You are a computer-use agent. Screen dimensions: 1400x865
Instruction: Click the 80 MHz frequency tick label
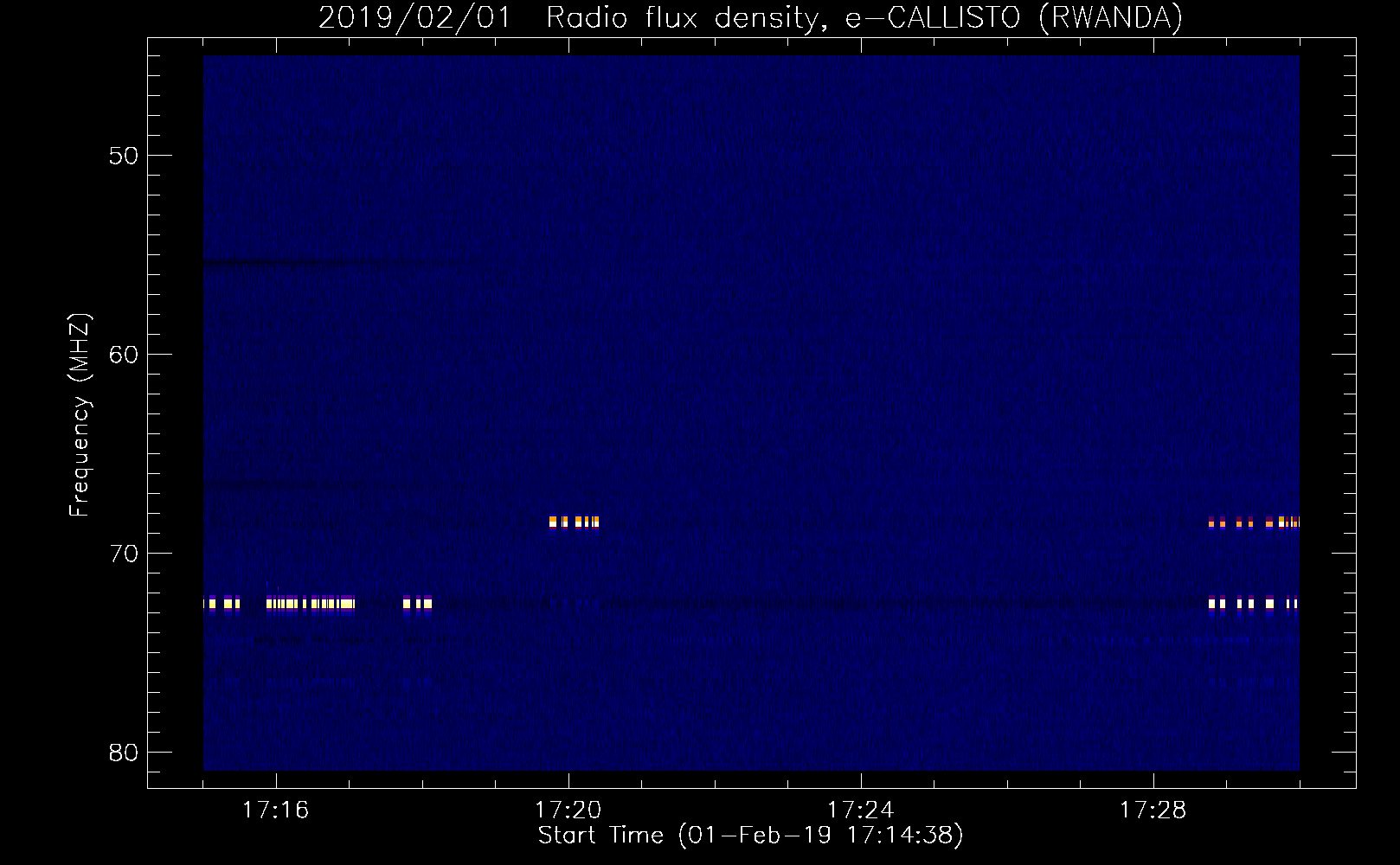(x=124, y=753)
